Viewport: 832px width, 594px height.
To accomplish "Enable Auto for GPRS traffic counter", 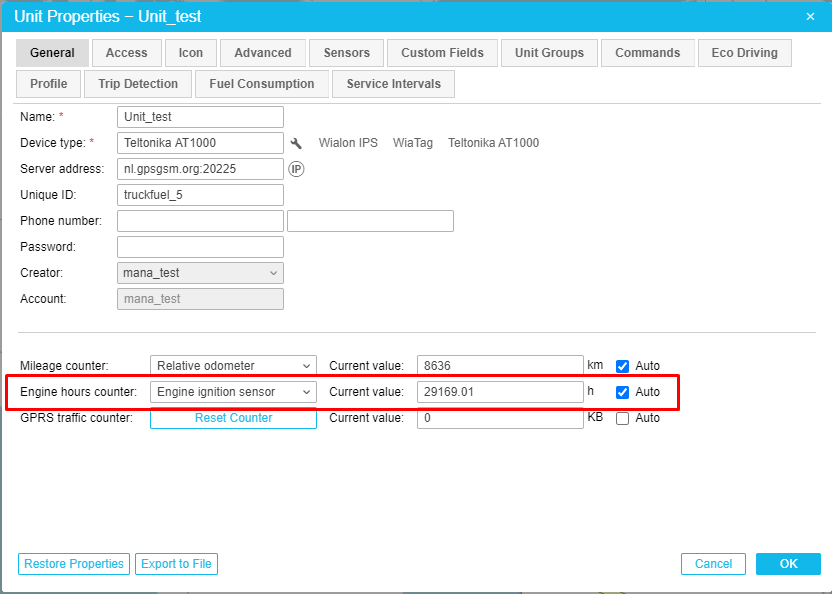I will point(622,418).
